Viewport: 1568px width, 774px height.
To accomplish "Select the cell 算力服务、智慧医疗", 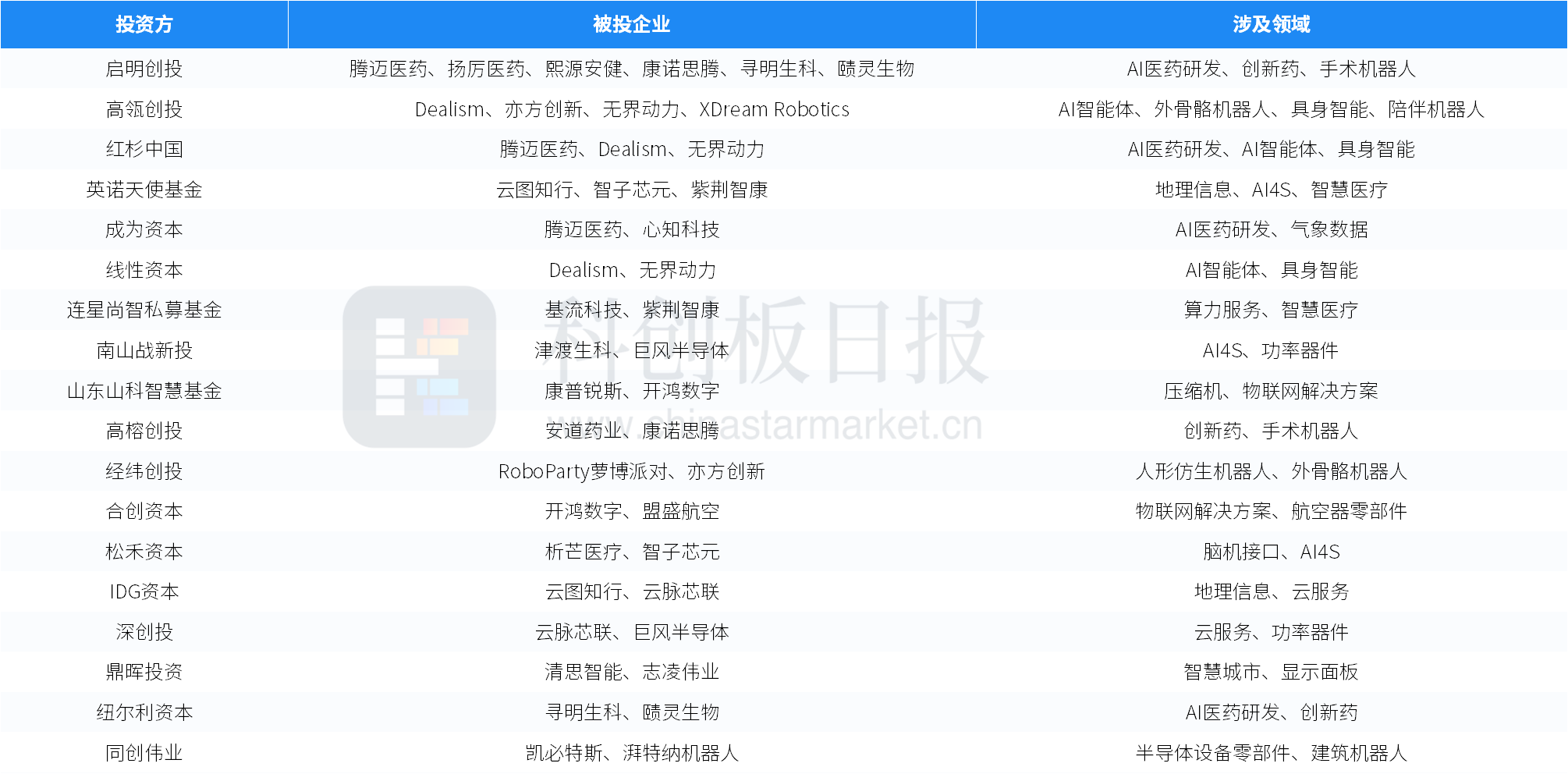I will tap(1272, 310).
